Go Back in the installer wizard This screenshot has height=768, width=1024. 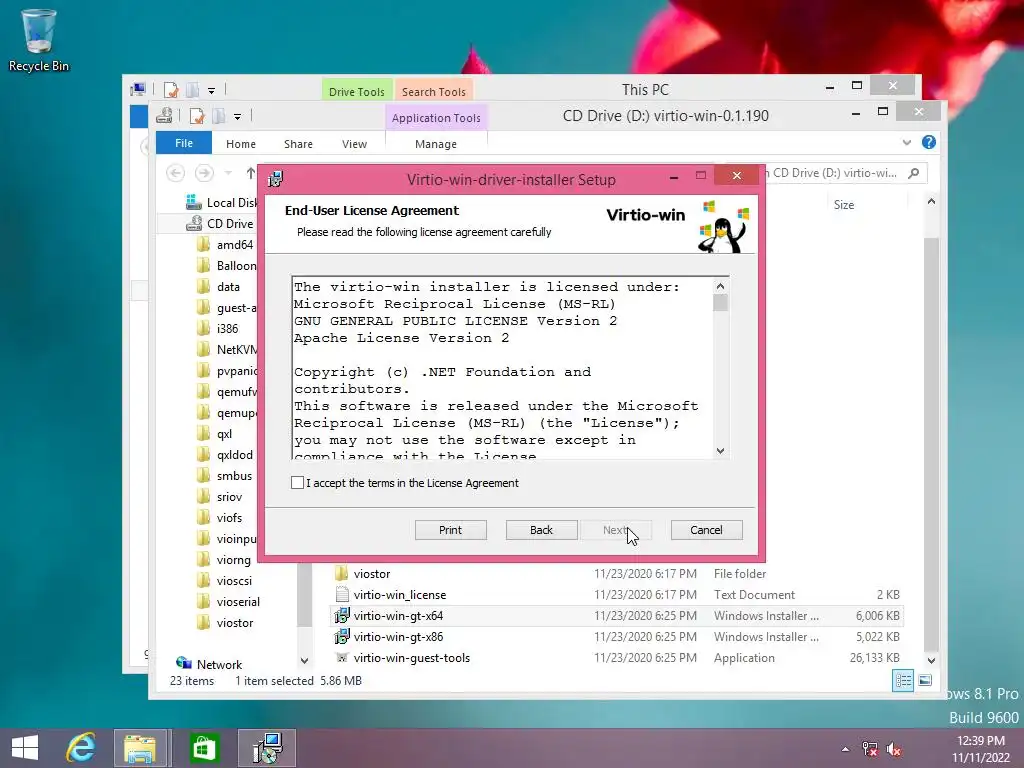pyautogui.click(x=541, y=530)
